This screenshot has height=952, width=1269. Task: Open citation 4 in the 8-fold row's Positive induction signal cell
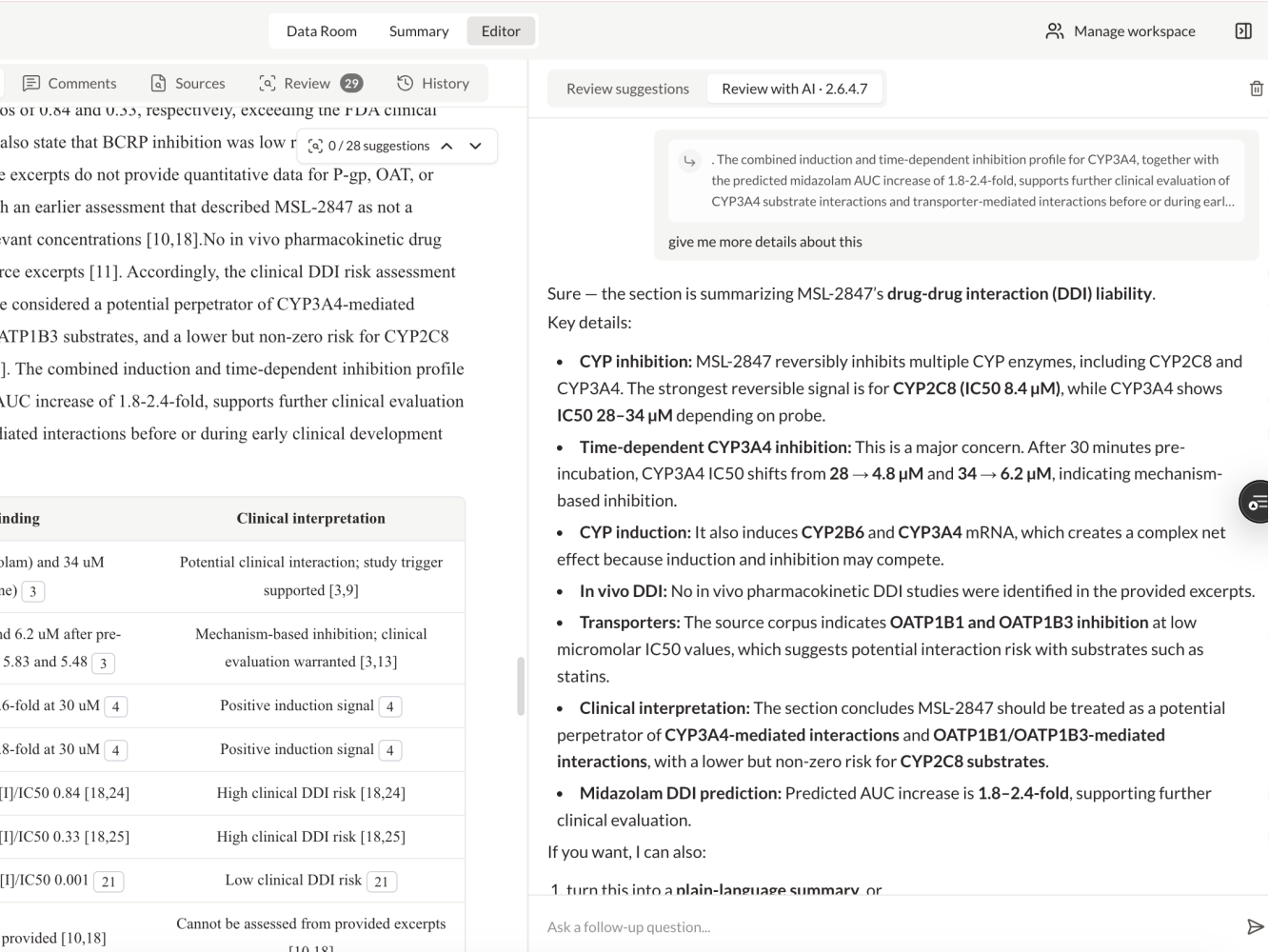click(389, 750)
